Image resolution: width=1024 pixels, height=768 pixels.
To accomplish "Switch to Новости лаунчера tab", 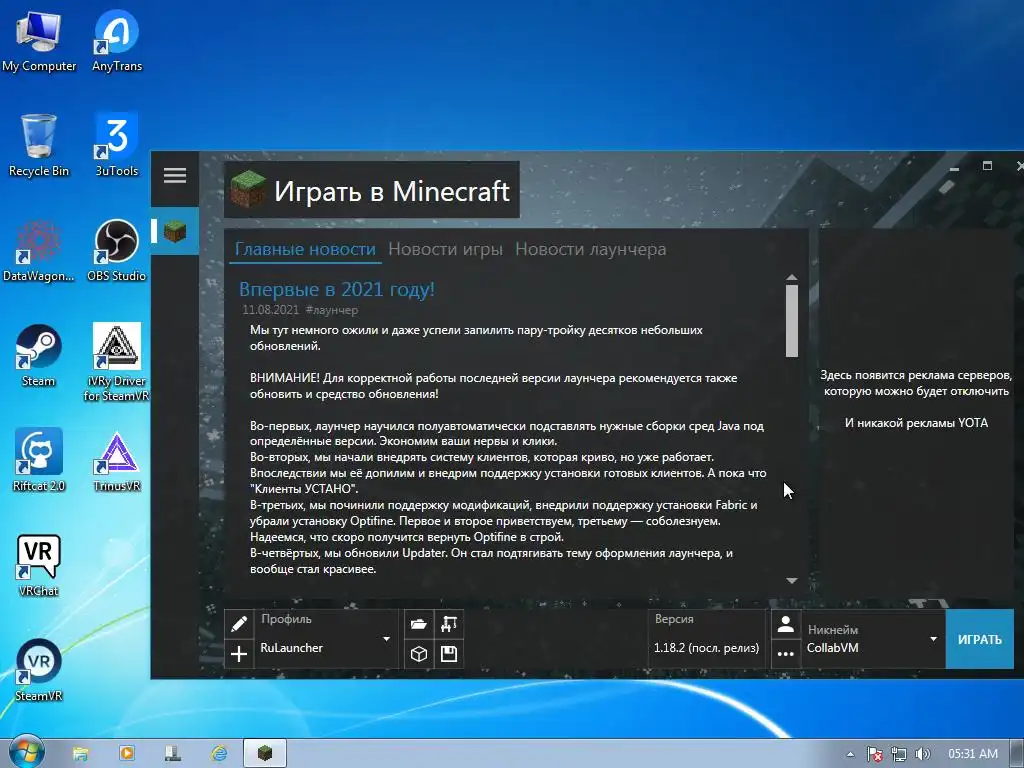I will pyautogui.click(x=590, y=249).
